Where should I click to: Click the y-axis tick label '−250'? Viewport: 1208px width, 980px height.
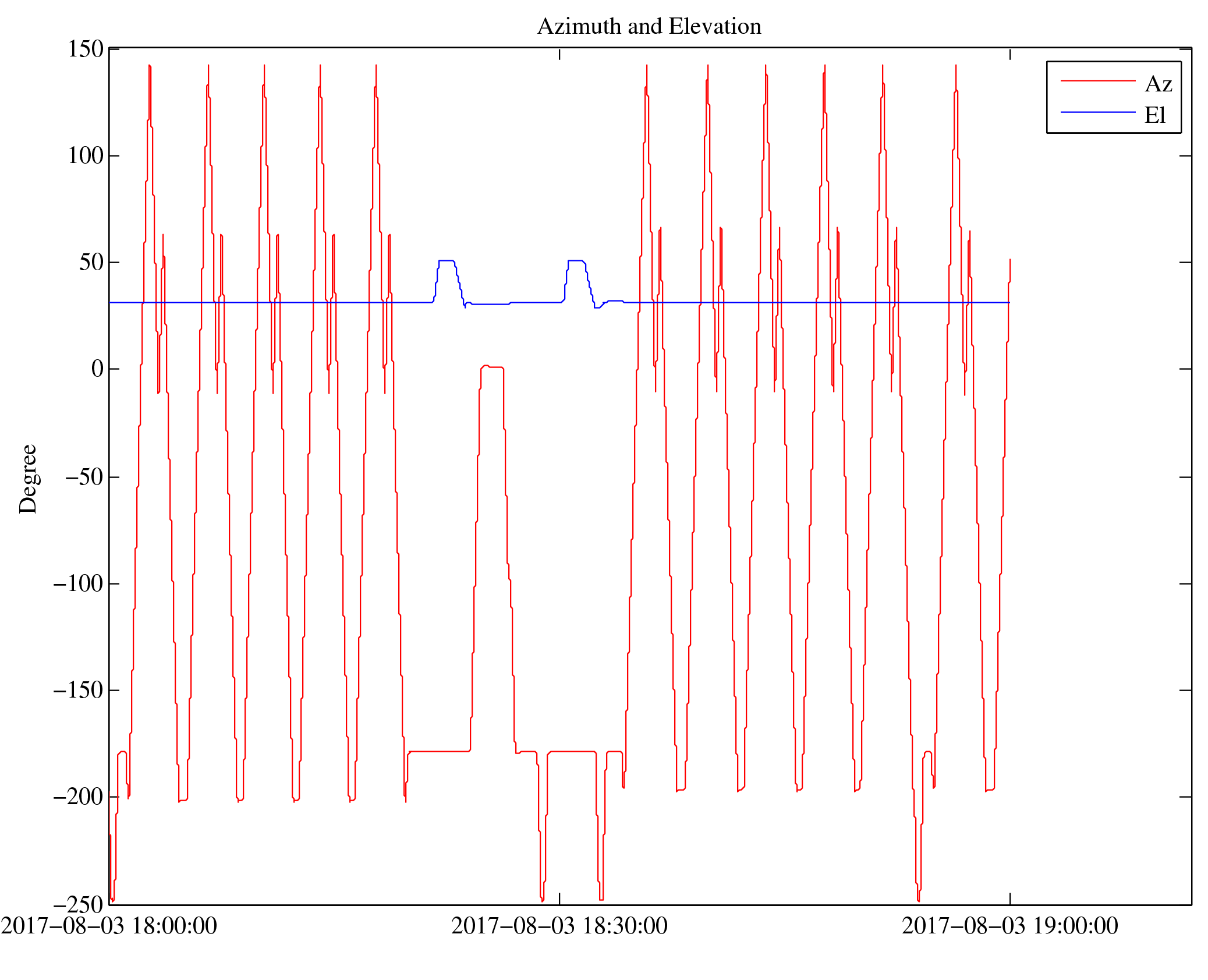[79, 905]
